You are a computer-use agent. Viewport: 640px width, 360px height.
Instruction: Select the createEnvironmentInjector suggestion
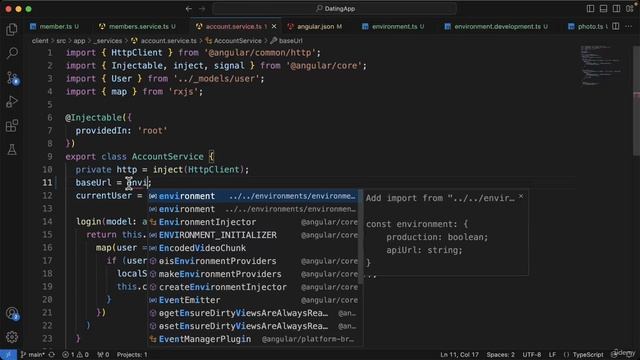[x=253, y=287]
